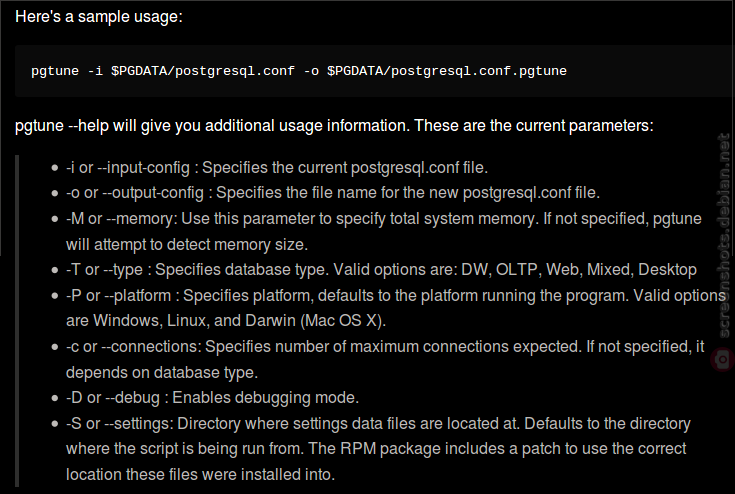This screenshot has height=494, width=735.
Task: Click "$PGDATA/postgresql.conf.pgtune" in the command
Action: tap(447, 71)
